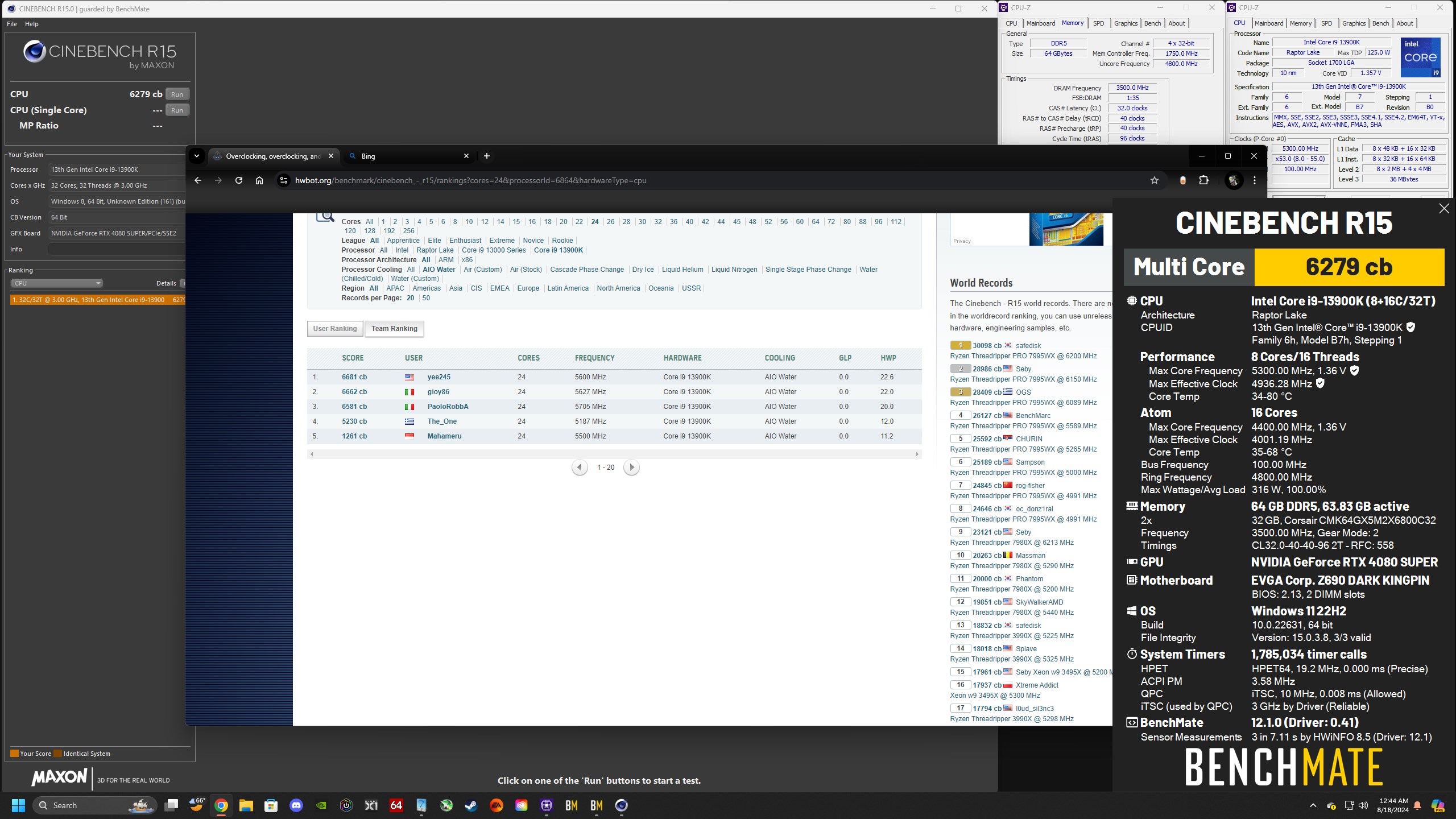Open Steam from the taskbar

(x=471, y=805)
